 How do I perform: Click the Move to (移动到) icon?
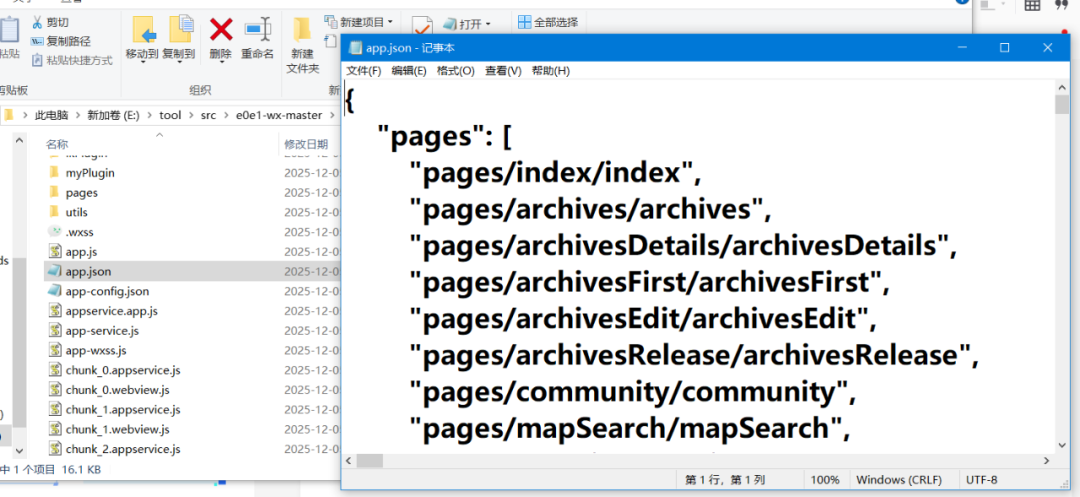click(x=143, y=30)
